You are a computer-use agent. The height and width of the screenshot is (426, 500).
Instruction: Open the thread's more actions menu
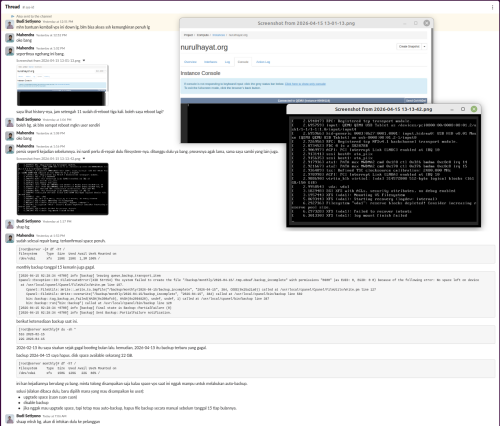pyautogui.click(x=492, y=7)
